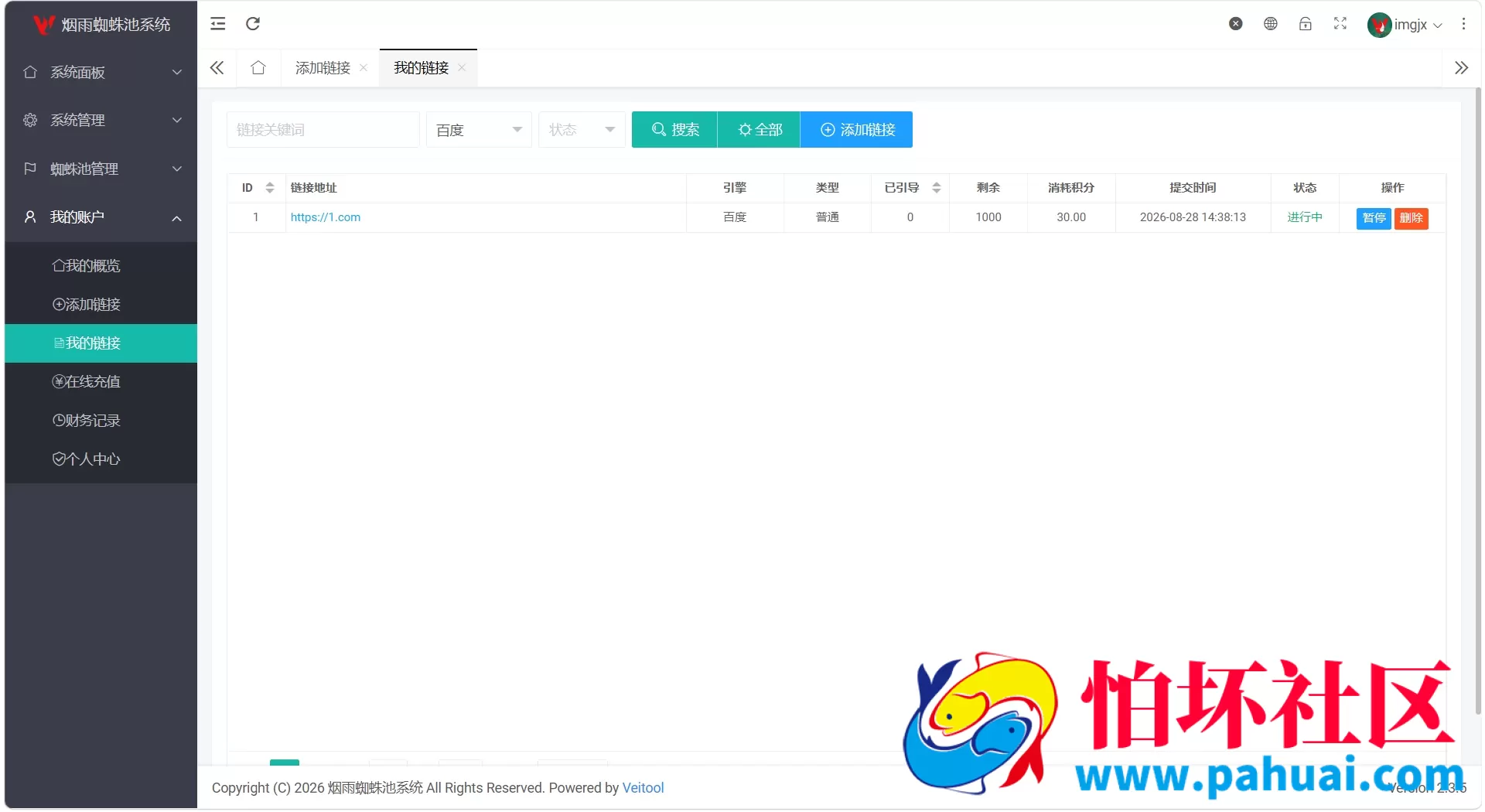
Task: Focus the 链接关键词 search field
Action: tap(323, 130)
